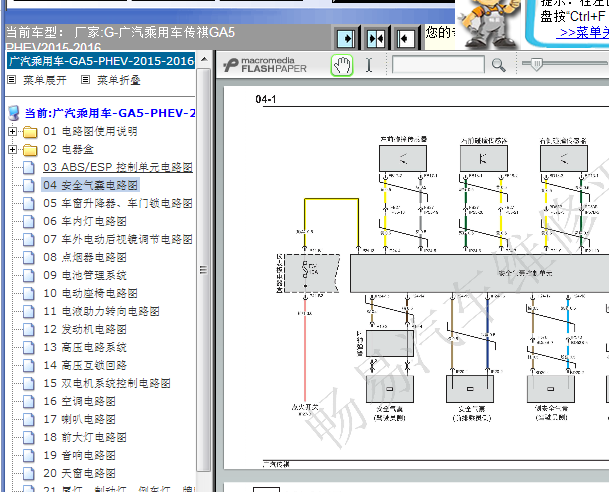609x492 pixels.
Task: Click the 01 电路图使用说明 folder icon
Action: [x=30, y=132]
